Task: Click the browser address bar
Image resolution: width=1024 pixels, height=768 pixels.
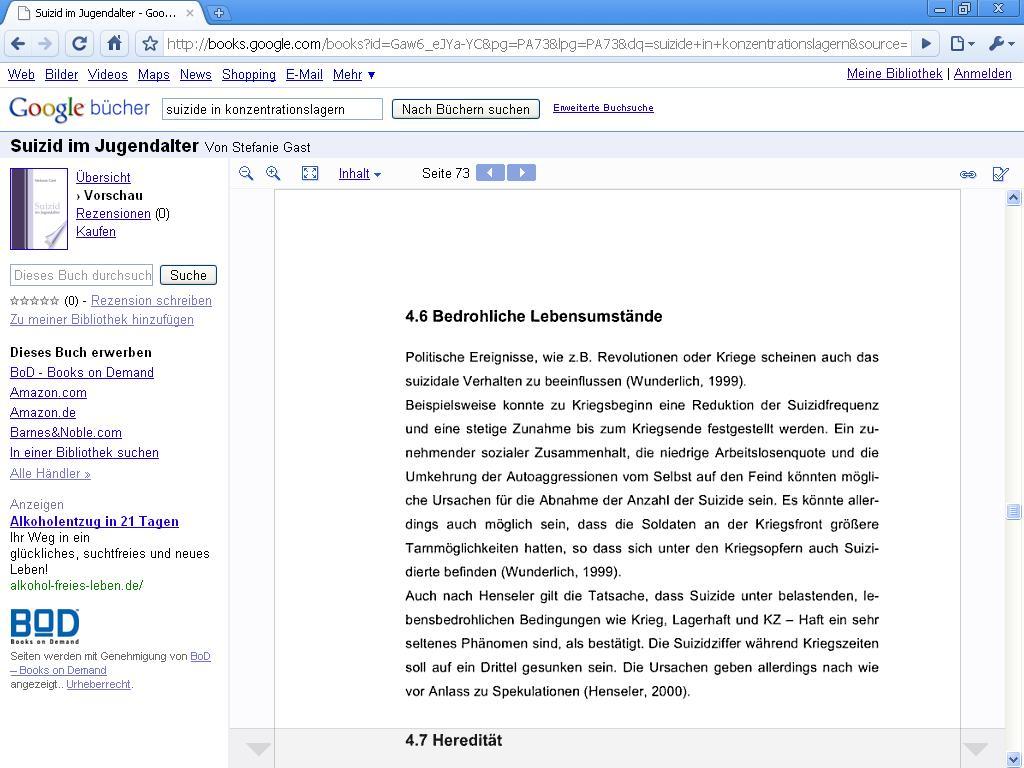Action: pos(537,44)
